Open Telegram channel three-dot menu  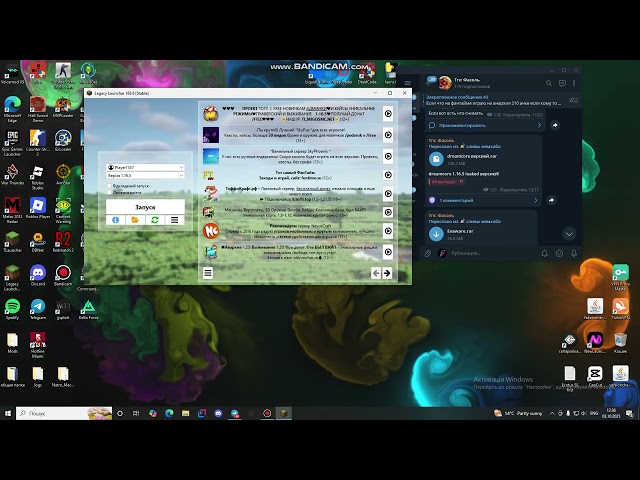[574, 83]
